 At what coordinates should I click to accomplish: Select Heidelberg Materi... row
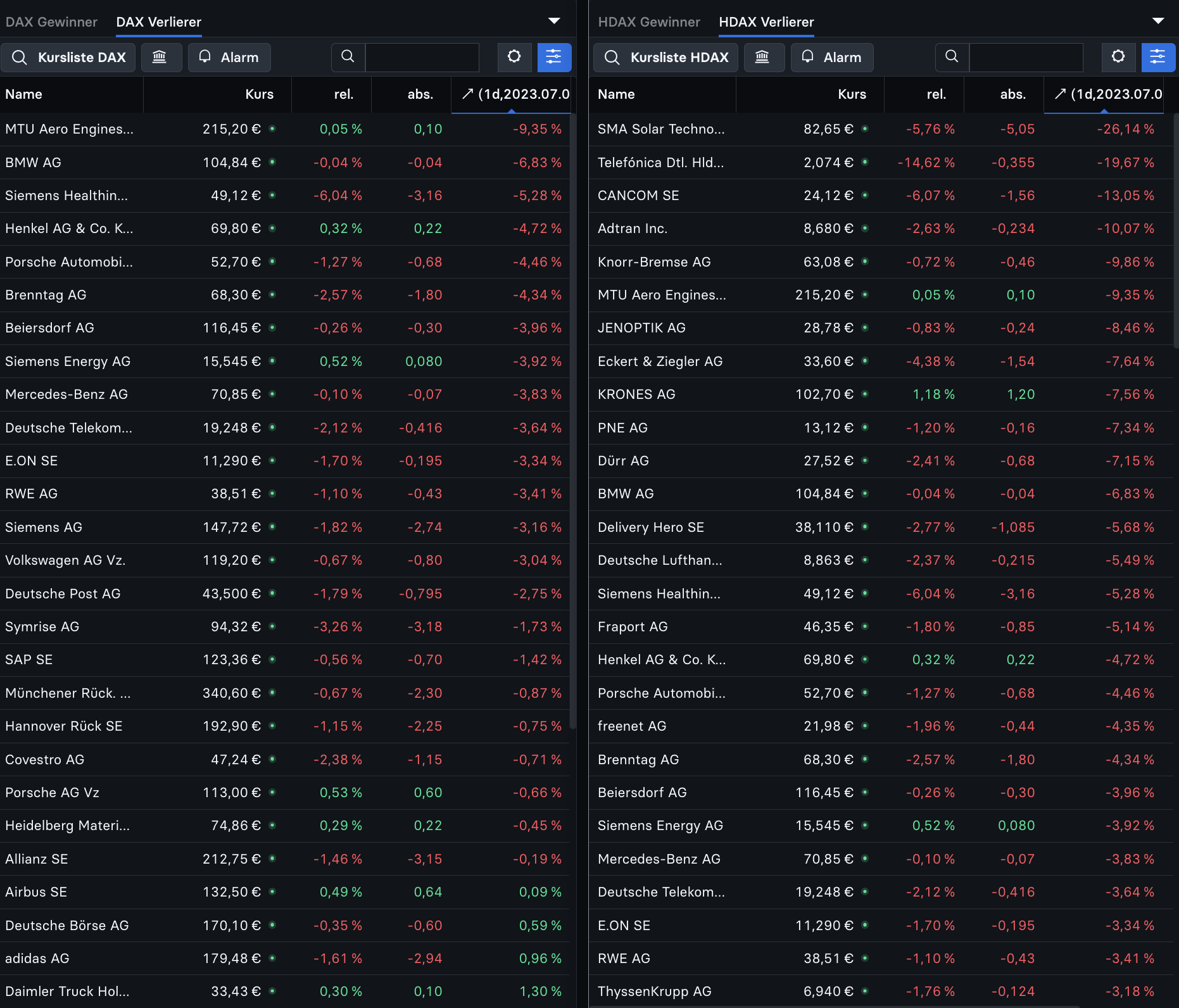[284, 826]
